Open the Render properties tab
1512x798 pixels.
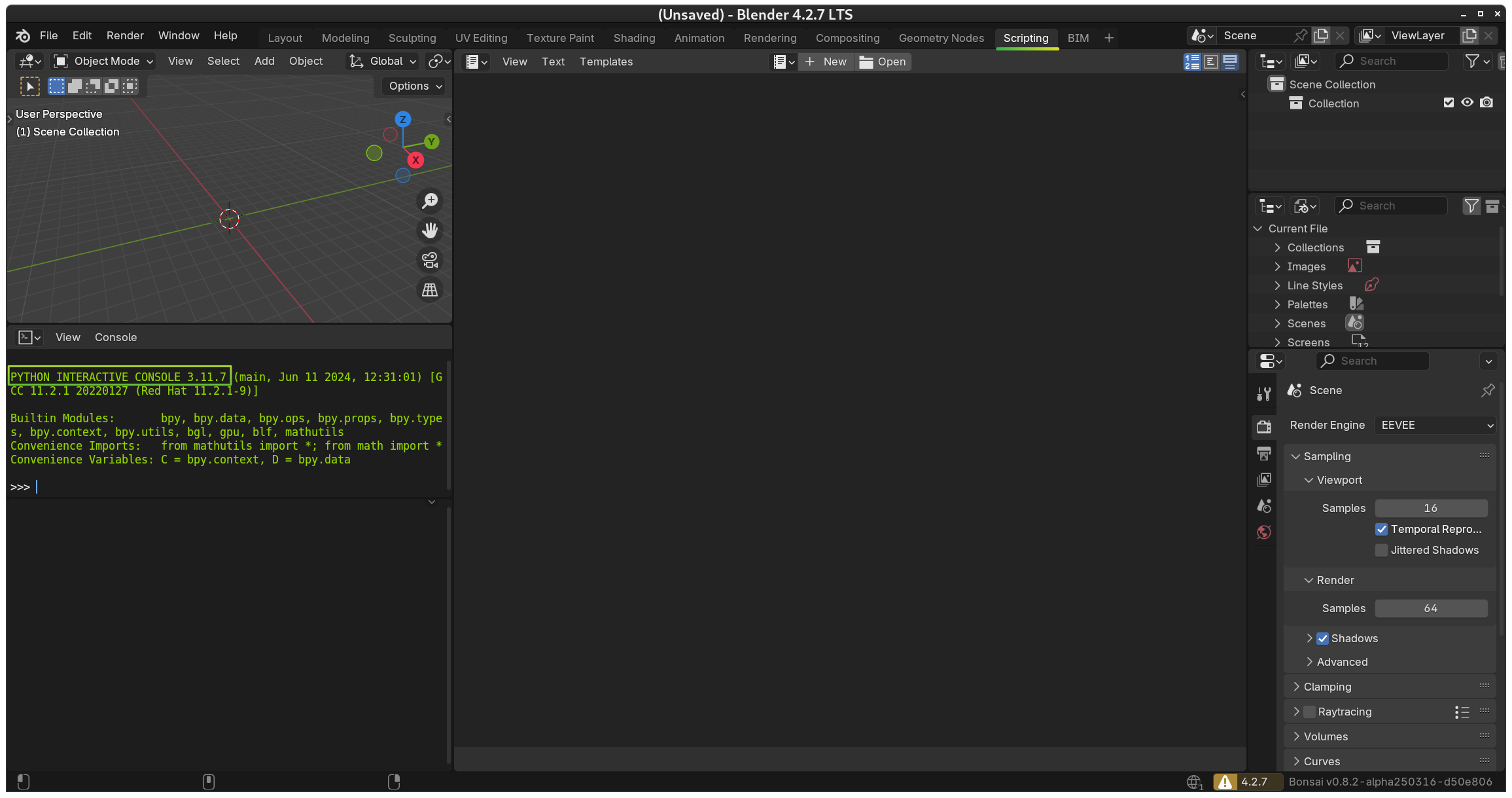coord(1264,427)
